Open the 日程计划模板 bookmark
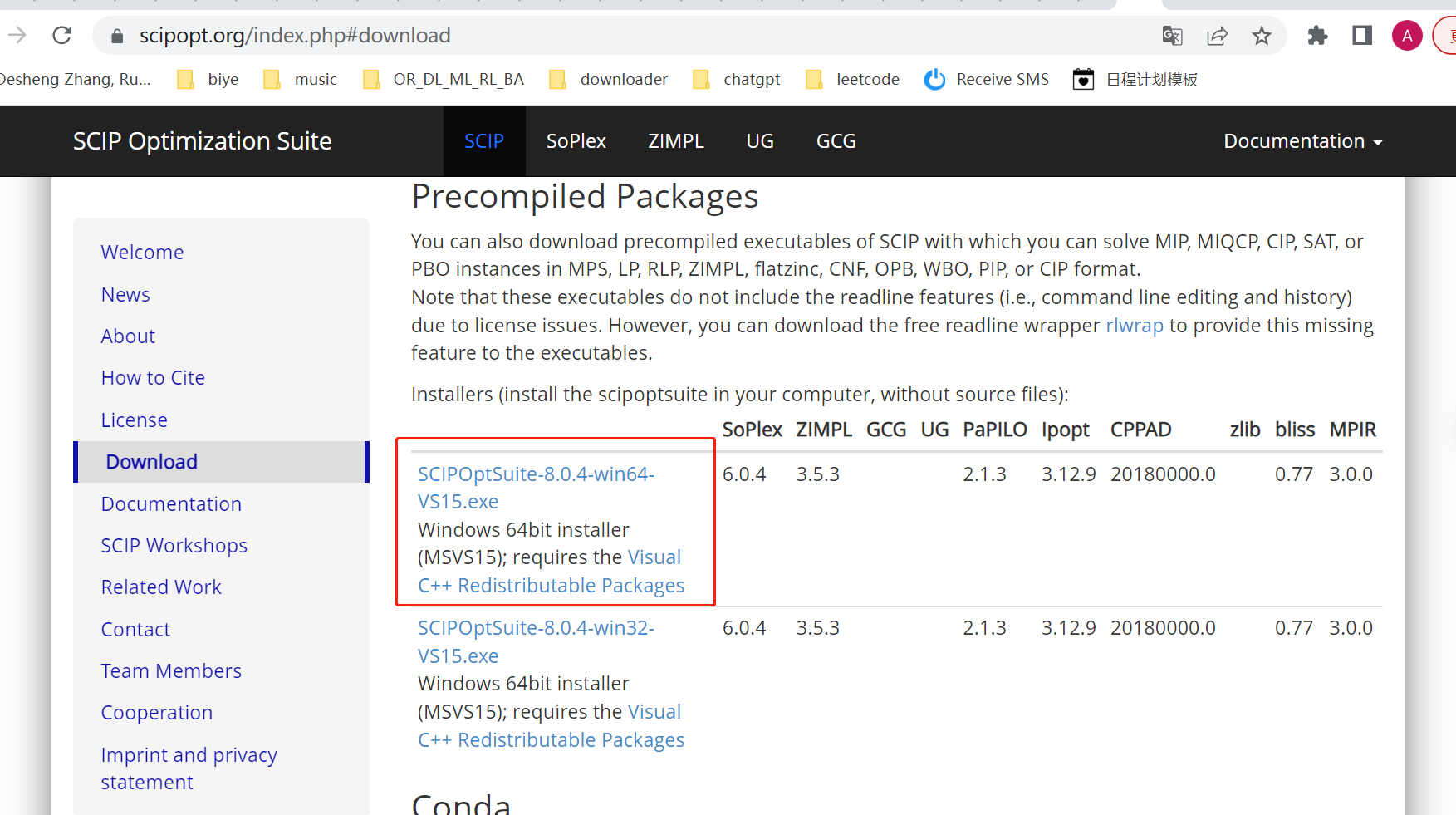Screen dimensions: 1456x815 pyautogui.click(x=1135, y=80)
